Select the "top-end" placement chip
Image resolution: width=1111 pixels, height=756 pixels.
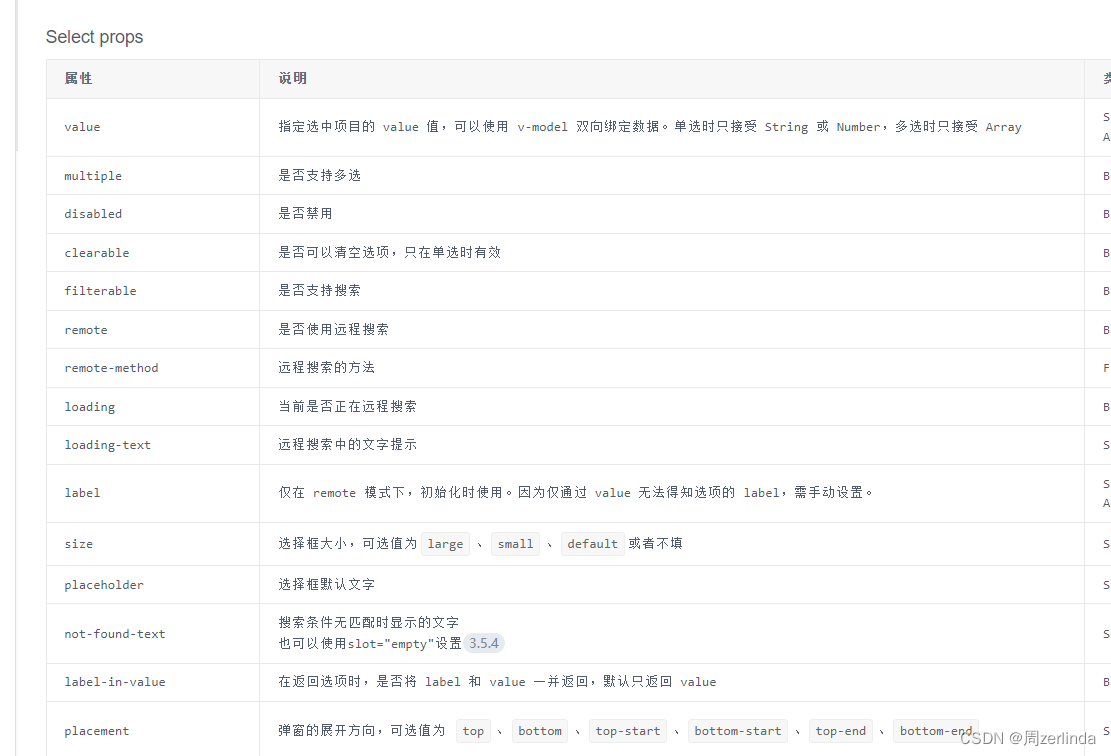(841, 731)
